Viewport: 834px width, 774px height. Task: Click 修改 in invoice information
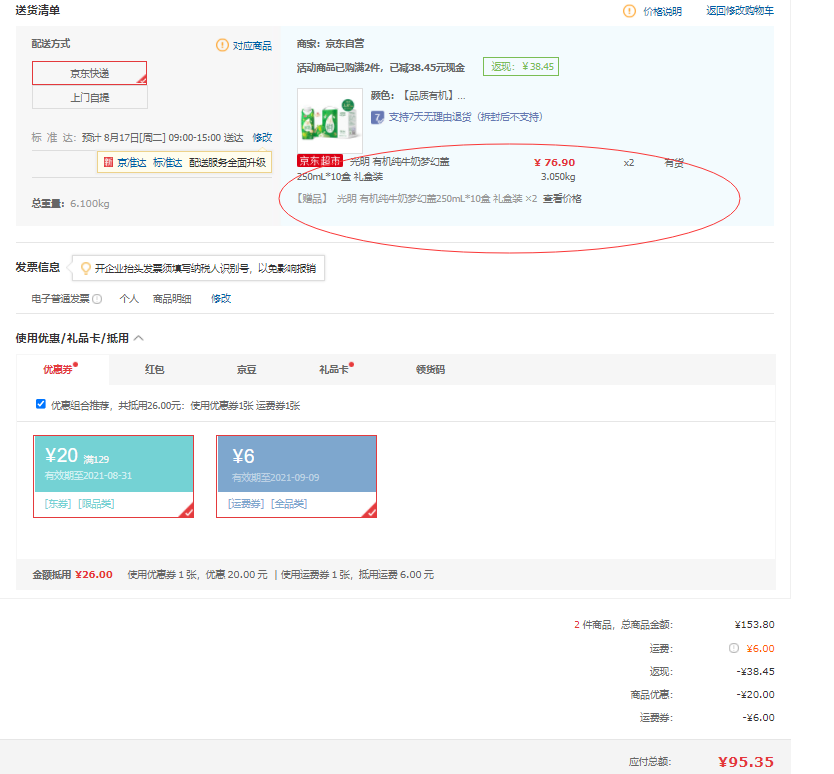[x=221, y=298]
